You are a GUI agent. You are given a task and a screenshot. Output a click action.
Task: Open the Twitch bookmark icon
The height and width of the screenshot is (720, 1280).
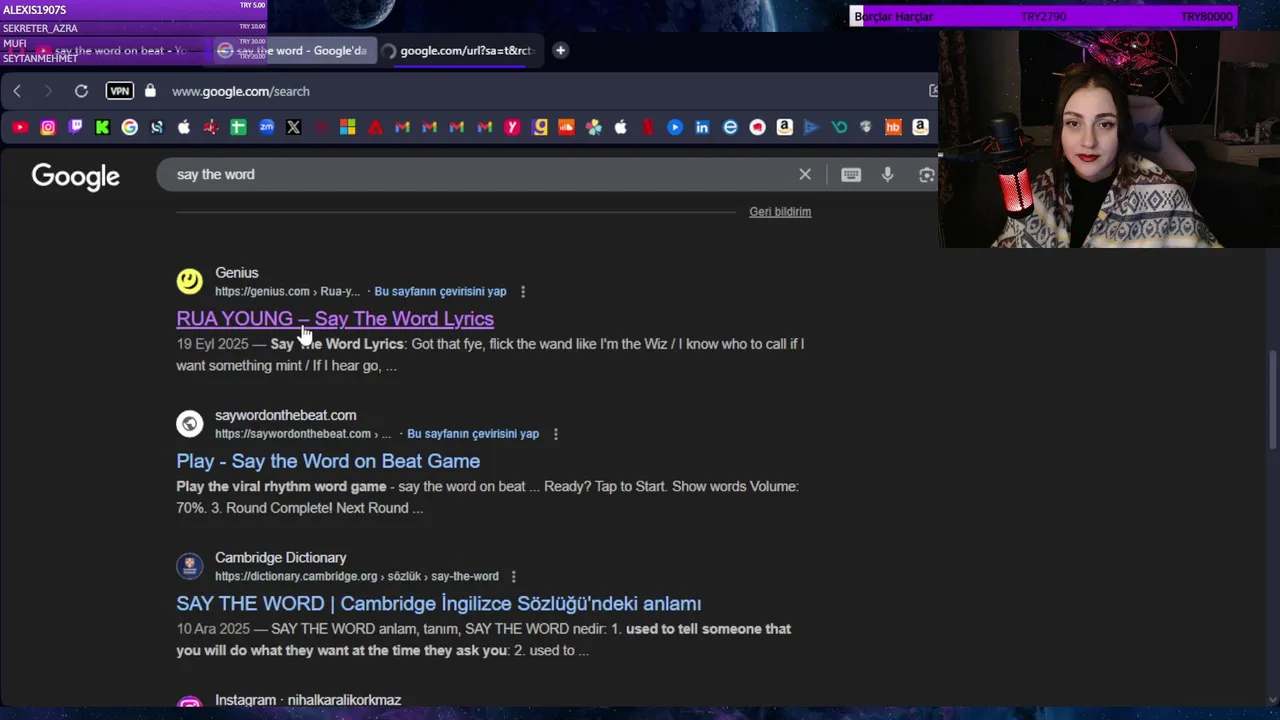coord(75,127)
